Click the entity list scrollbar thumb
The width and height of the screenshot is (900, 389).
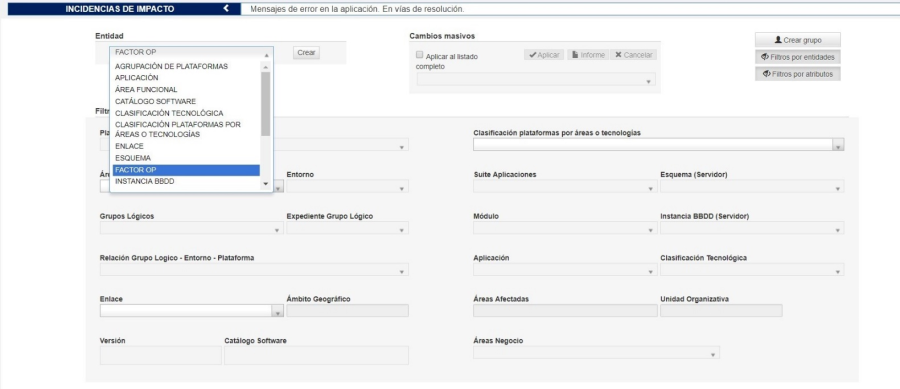coord(265,104)
